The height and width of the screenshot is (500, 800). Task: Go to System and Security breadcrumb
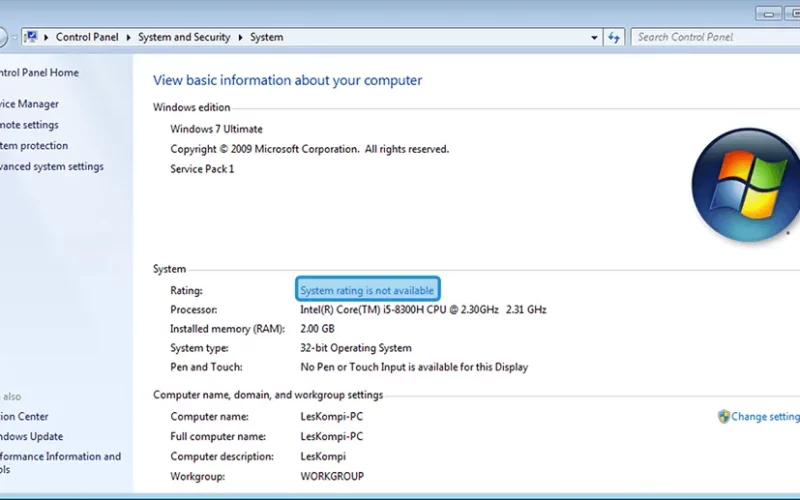(x=184, y=37)
